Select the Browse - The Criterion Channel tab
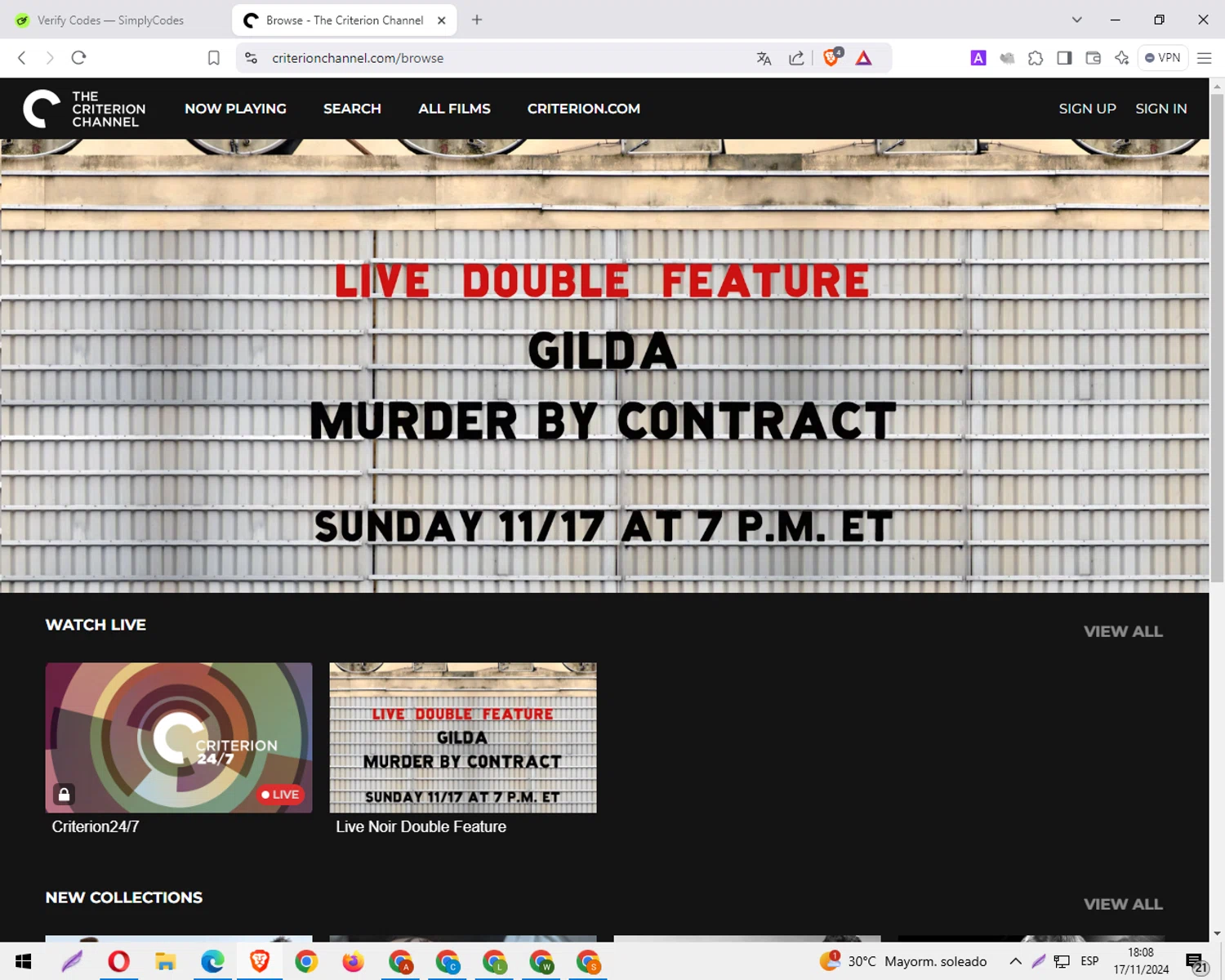 pos(344,20)
